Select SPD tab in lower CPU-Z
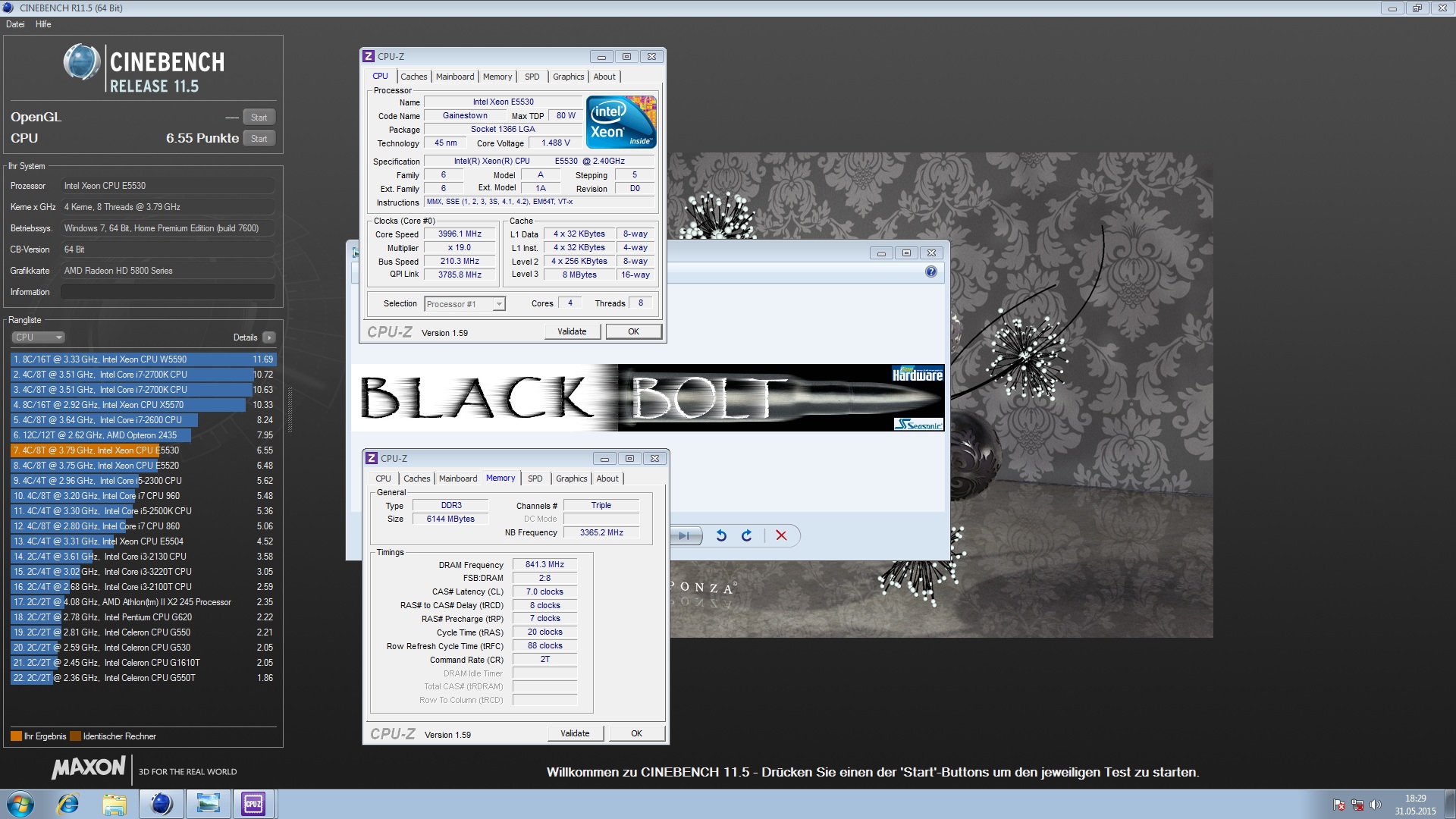1456x819 pixels. click(535, 479)
